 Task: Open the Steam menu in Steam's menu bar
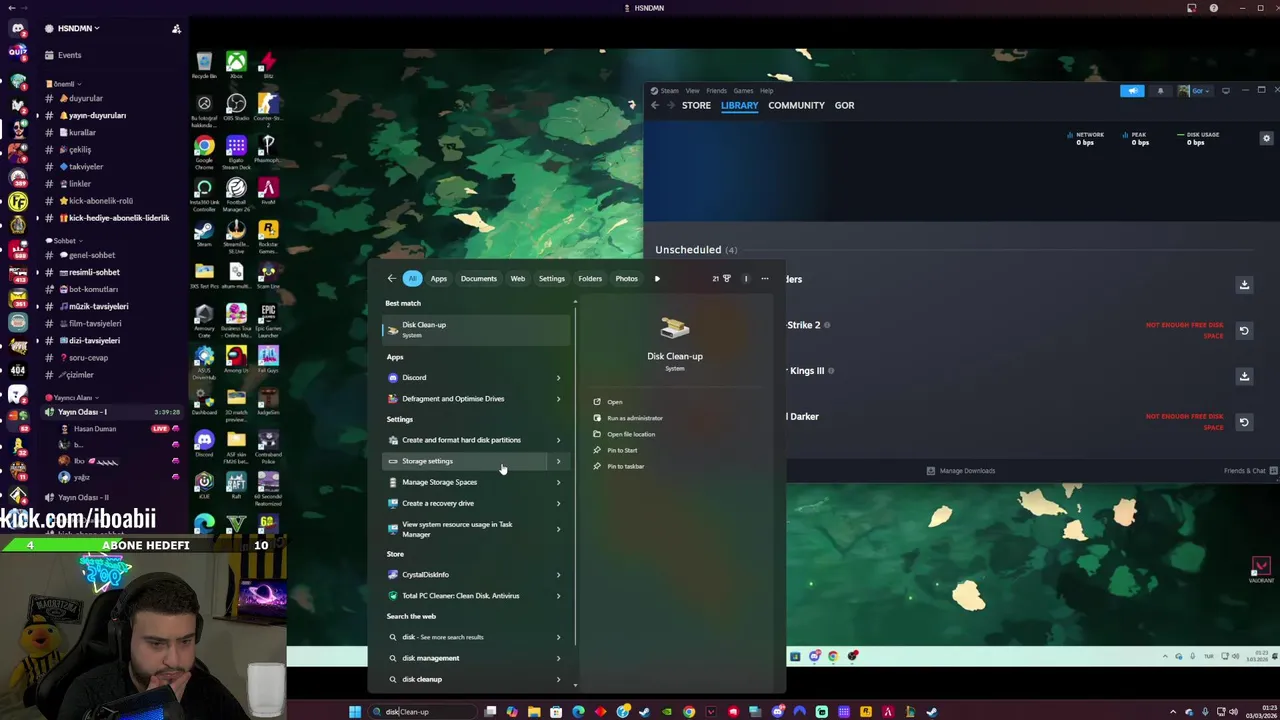pyautogui.click(x=670, y=91)
